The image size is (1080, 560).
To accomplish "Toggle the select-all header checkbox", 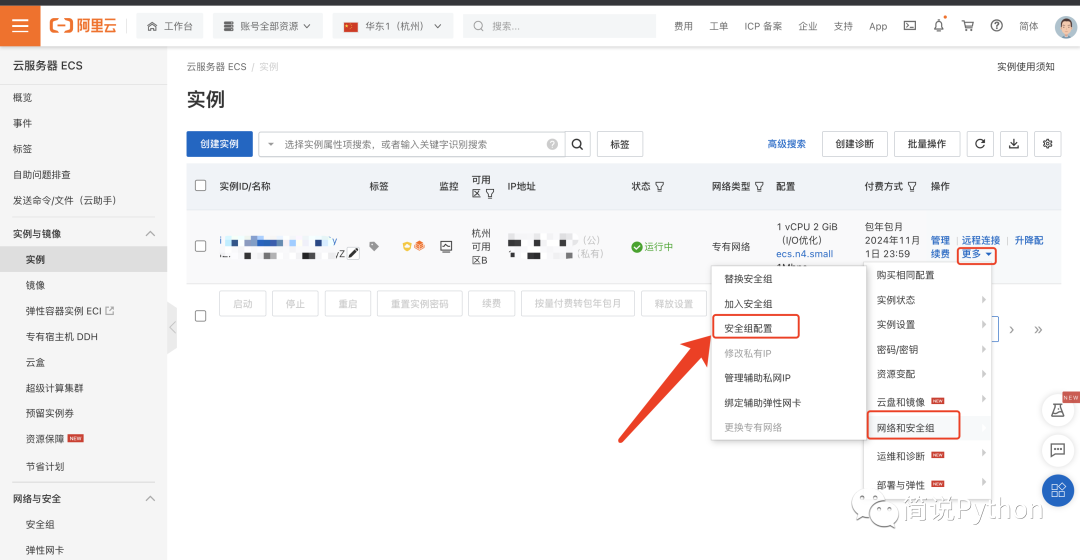I will coord(200,185).
